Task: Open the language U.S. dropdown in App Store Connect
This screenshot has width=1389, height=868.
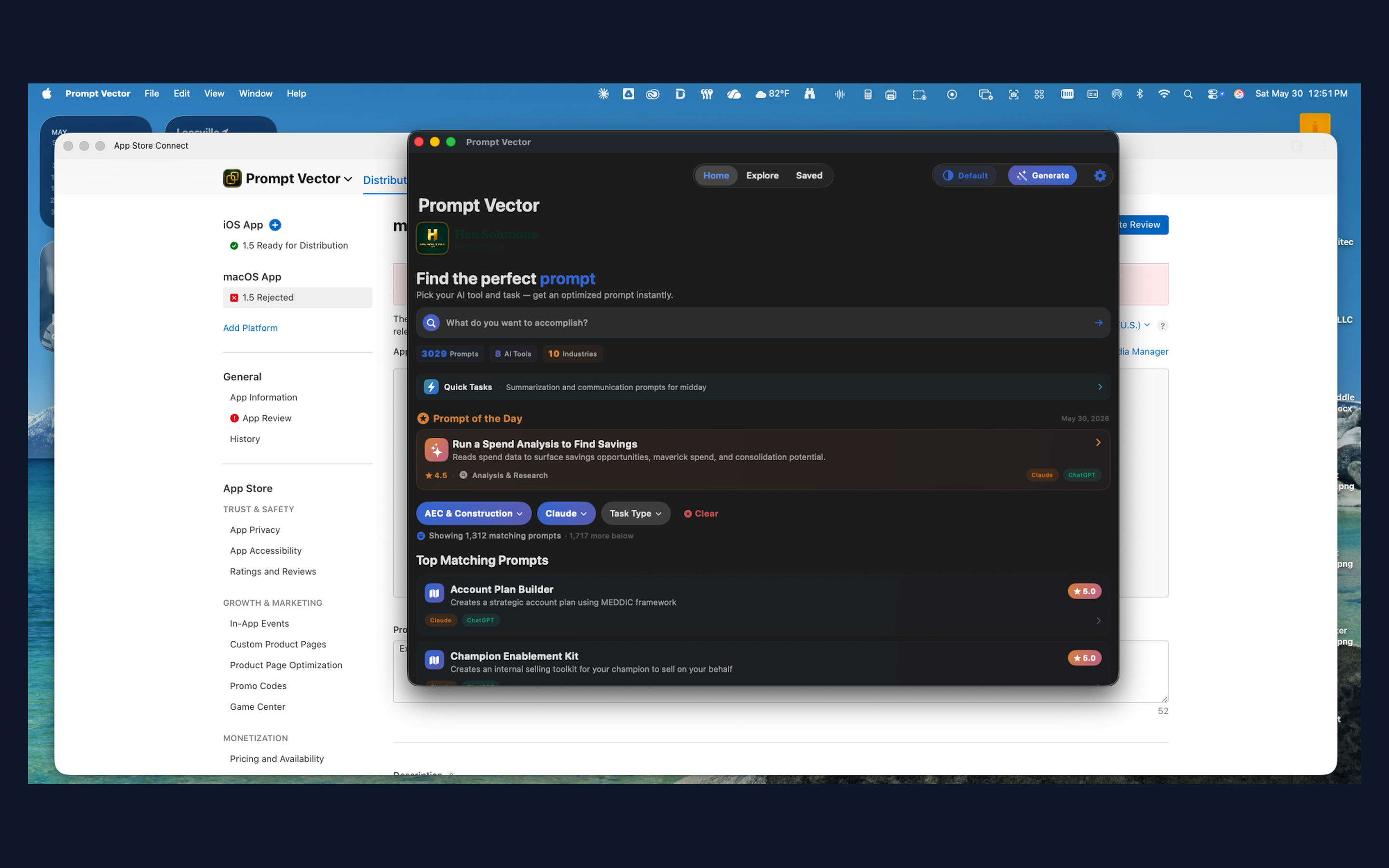Action: (1135, 325)
